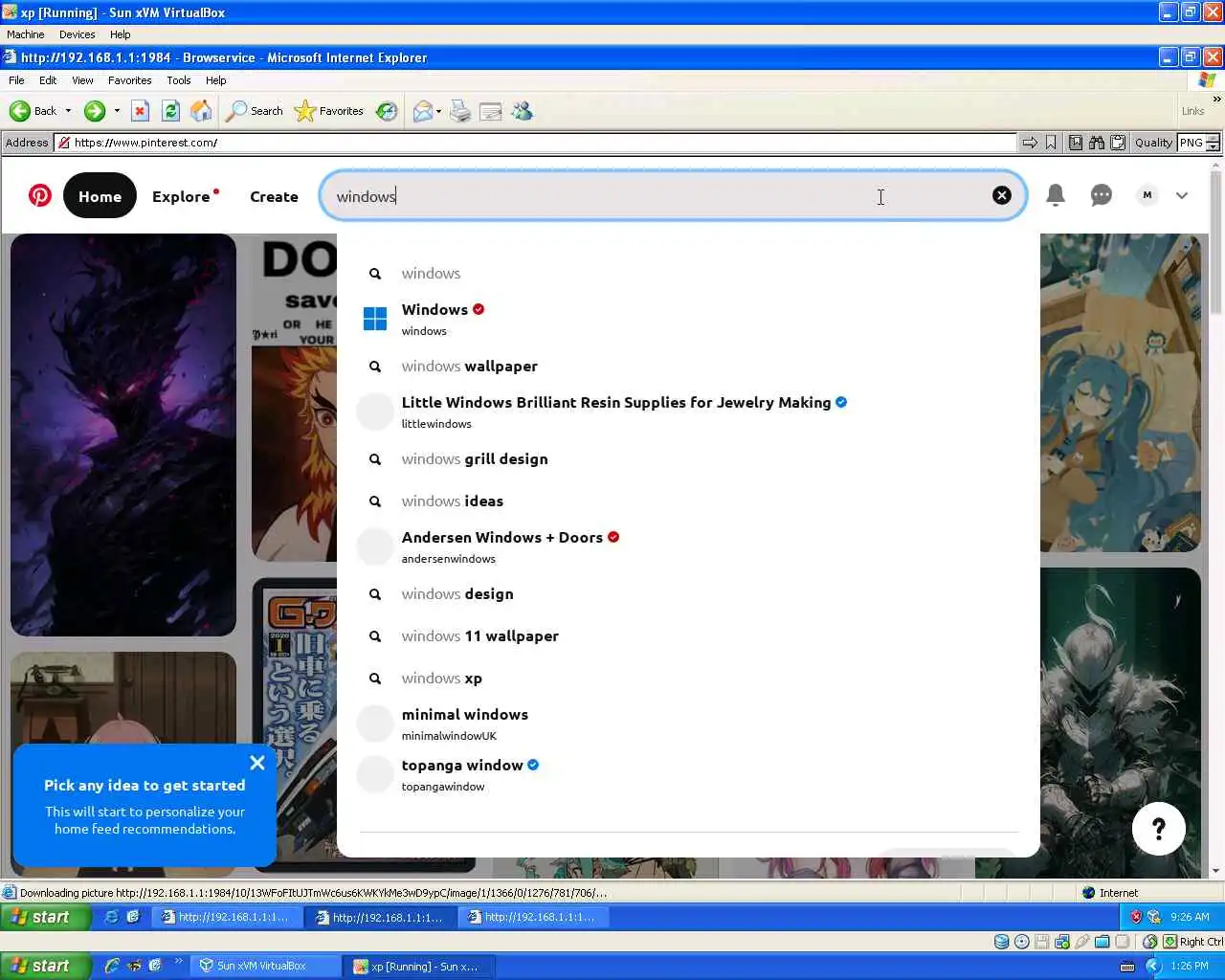Open the dark purple creature pin
This screenshot has width=1225, height=980.
pos(123,434)
